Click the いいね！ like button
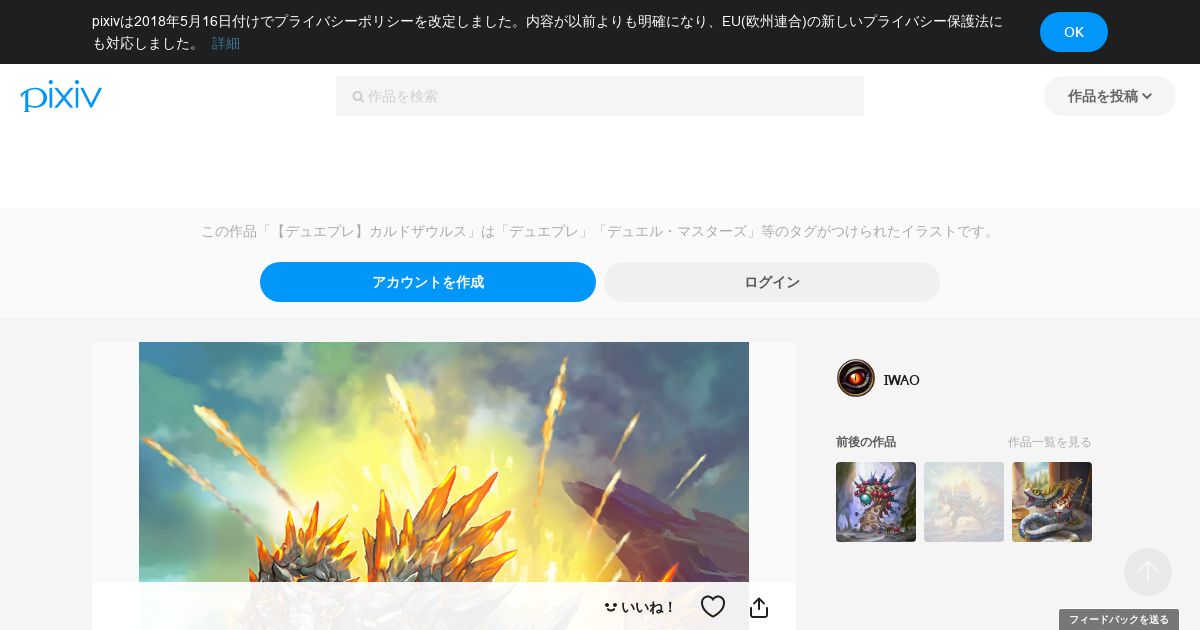The height and width of the screenshot is (630, 1200). point(640,607)
